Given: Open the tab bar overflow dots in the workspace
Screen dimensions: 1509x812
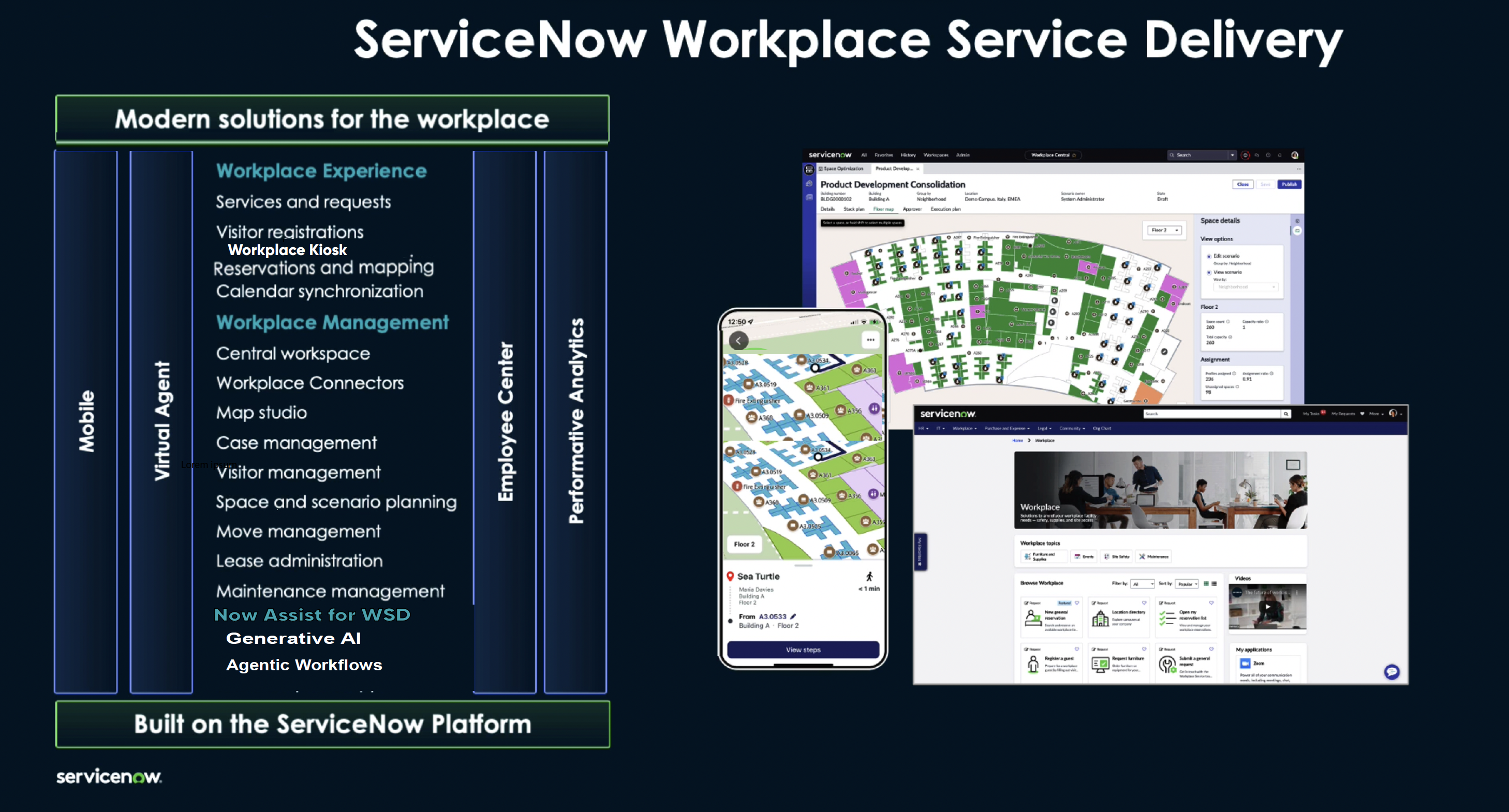Looking at the screenshot, I should [1299, 169].
